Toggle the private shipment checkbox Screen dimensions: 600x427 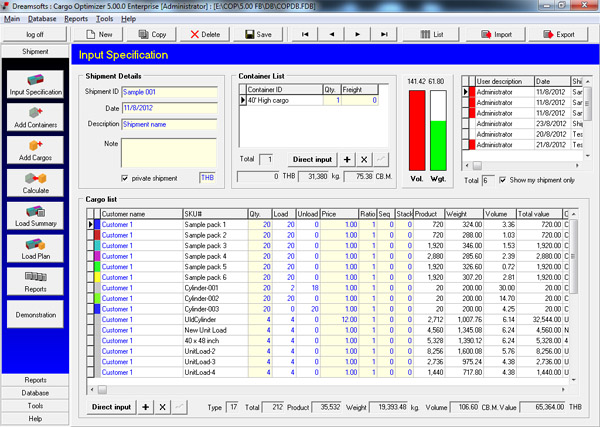tap(124, 178)
